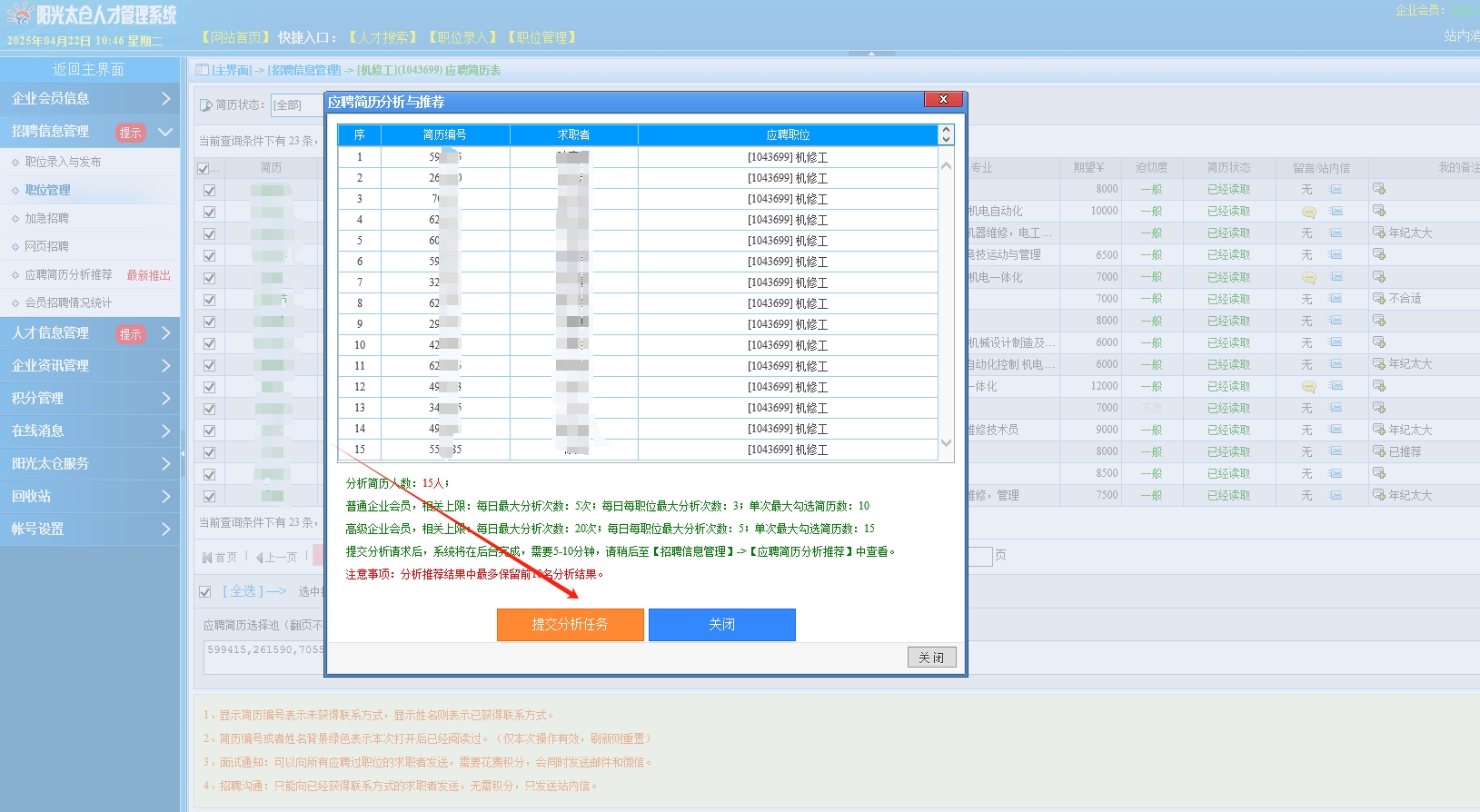Screen dimensions: 1480x812
Task: Click the message bubble icon beside 机电自动化
Action: tap(1308, 212)
